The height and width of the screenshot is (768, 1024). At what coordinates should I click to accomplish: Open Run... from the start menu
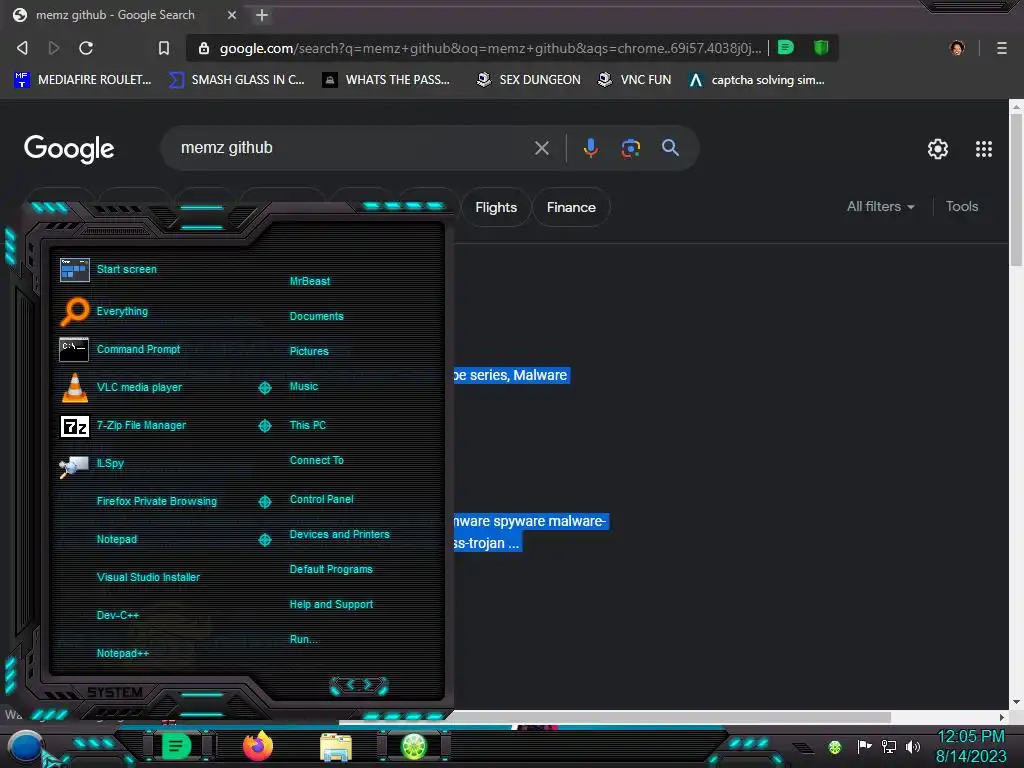[304, 639]
